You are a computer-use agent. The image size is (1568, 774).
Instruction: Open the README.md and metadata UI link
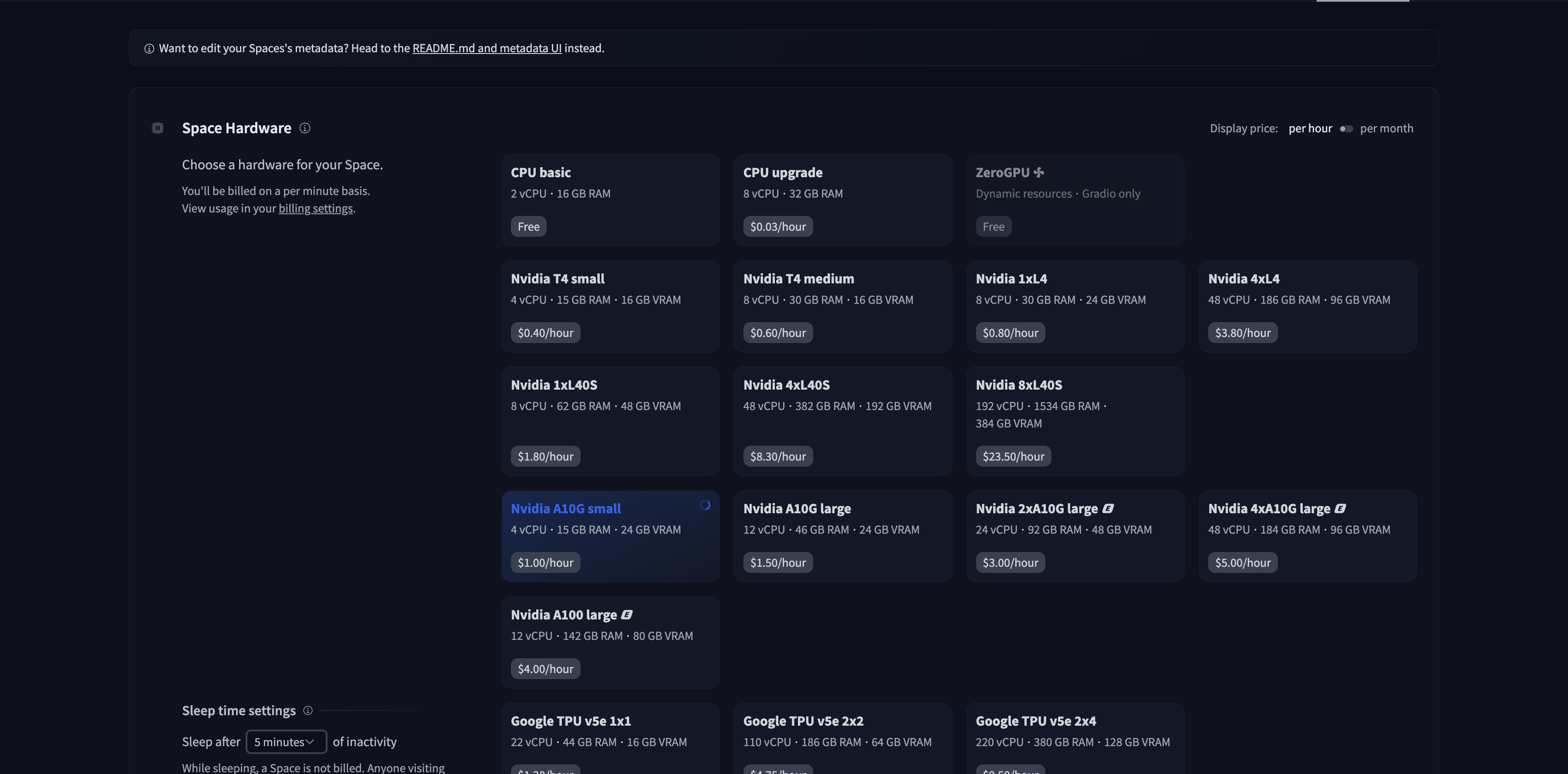tap(487, 48)
